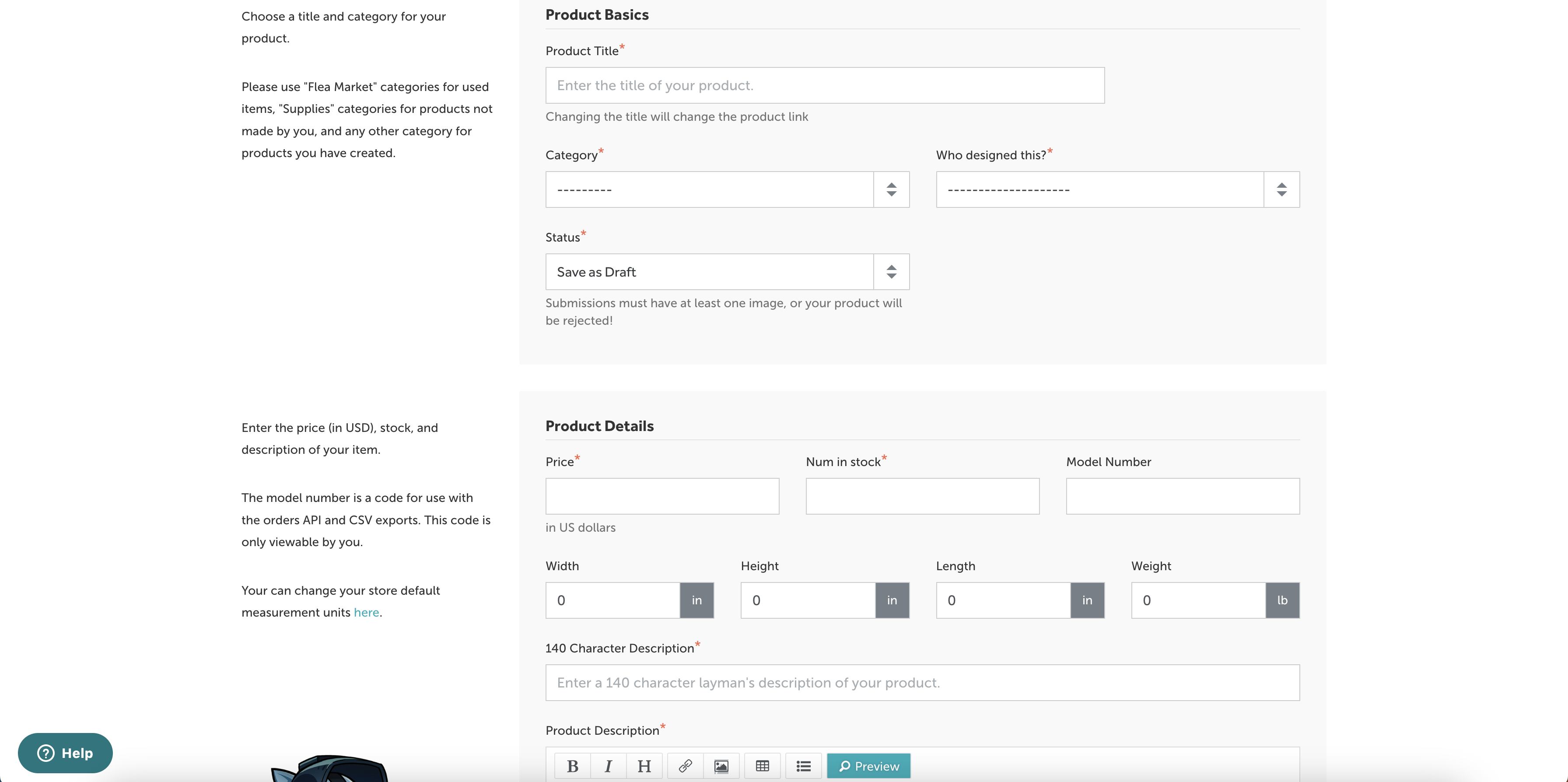Image resolution: width=1568 pixels, height=782 pixels.
Task: Click the Price input field
Action: point(661,496)
